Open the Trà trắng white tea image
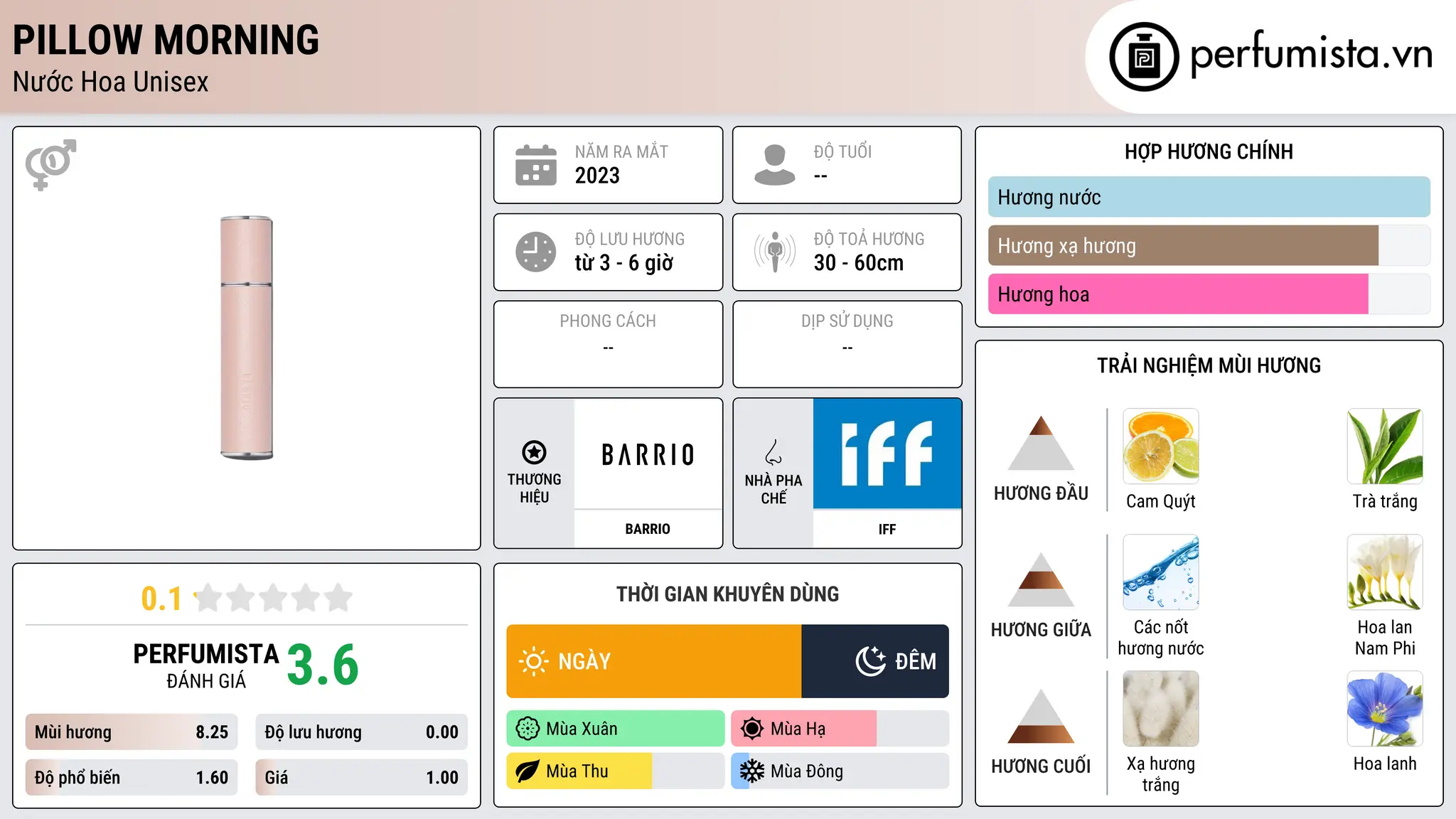The image size is (1456, 819). (1385, 446)
